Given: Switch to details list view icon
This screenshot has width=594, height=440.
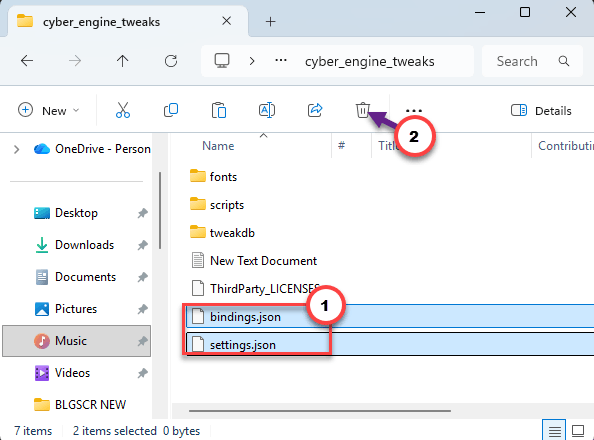Looking at the screenshot, I should pos(554,431).
